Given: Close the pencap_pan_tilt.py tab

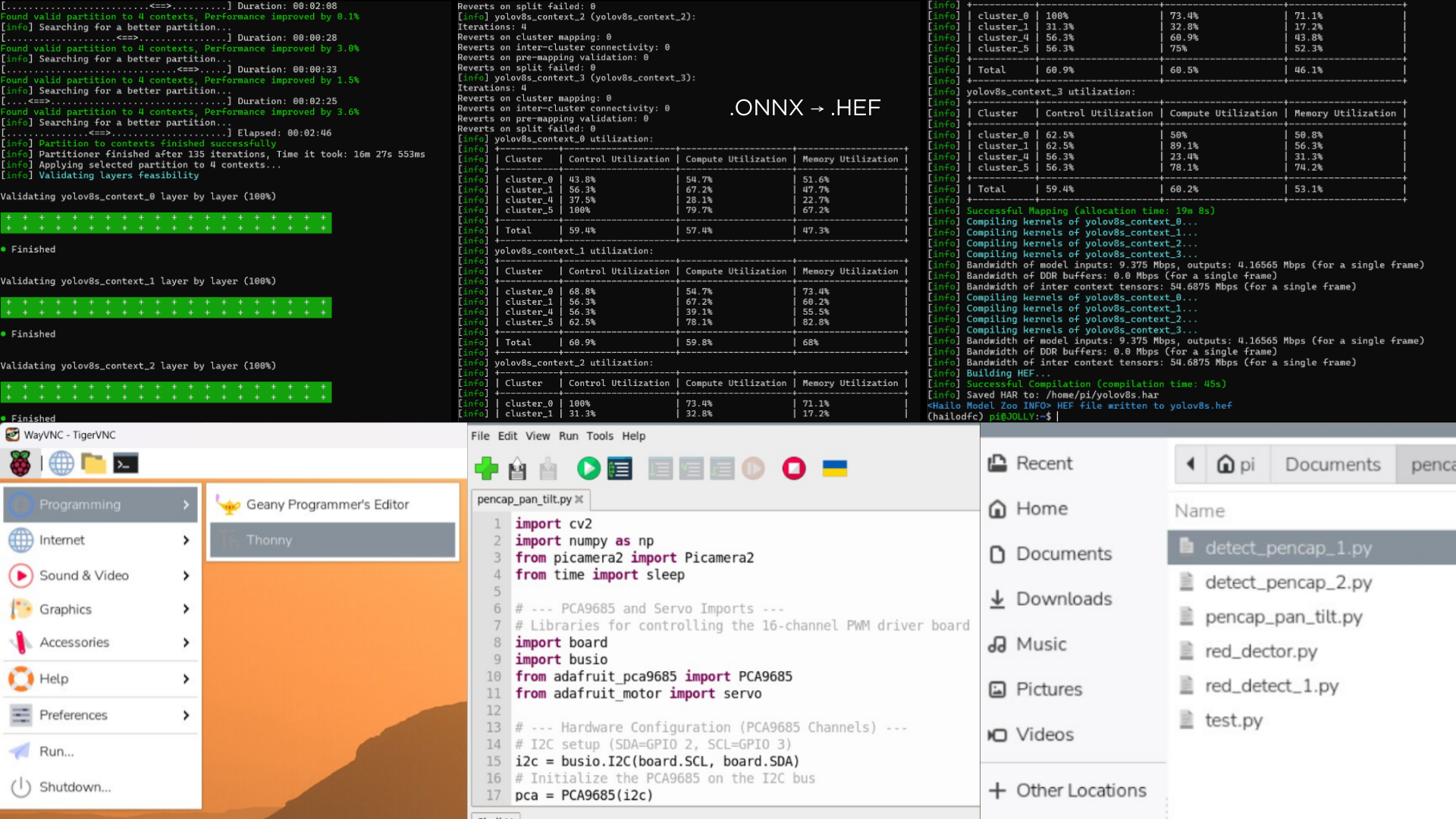Looking at the screenshot, I should coord(579,499).
